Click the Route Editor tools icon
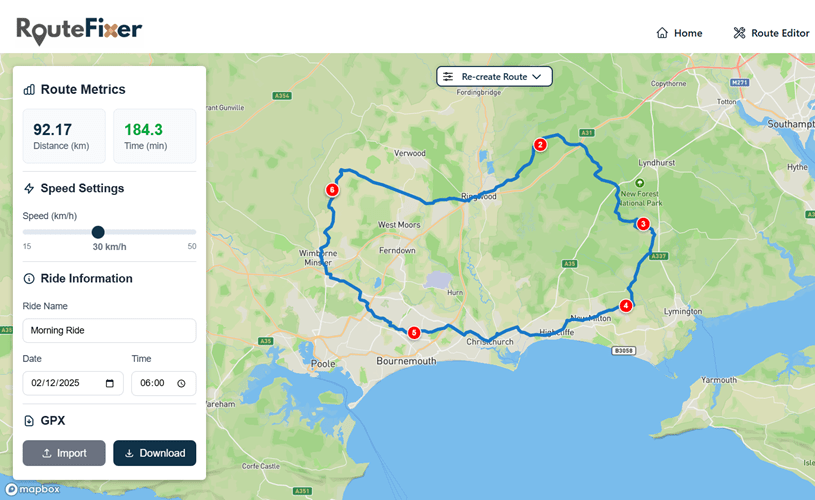Screen dimensions: 815x500 tap(740, 33)
